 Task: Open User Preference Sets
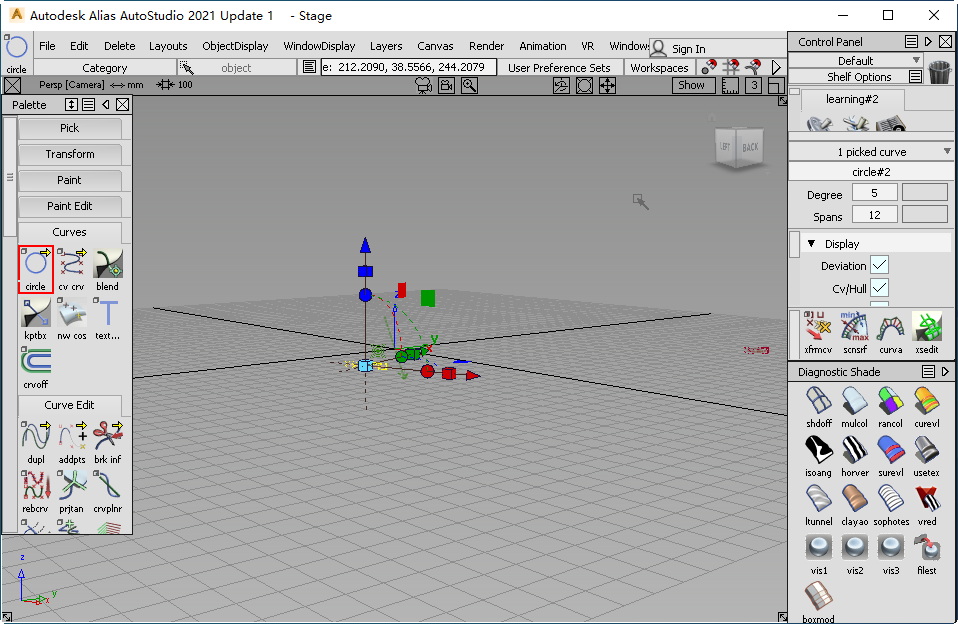(x=559, y=68)
